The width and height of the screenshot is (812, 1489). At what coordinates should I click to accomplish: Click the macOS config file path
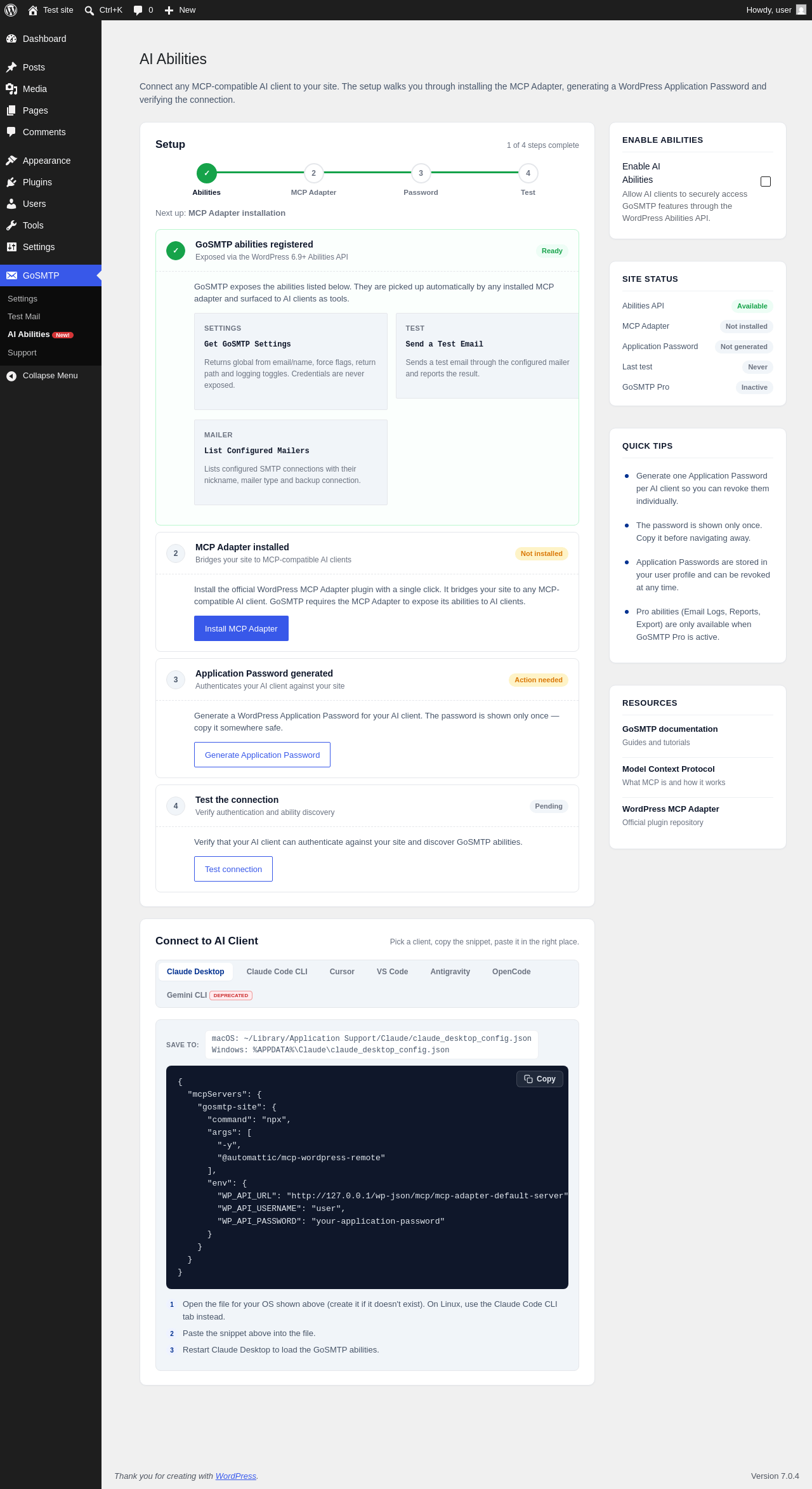(x=372, y=1038)
